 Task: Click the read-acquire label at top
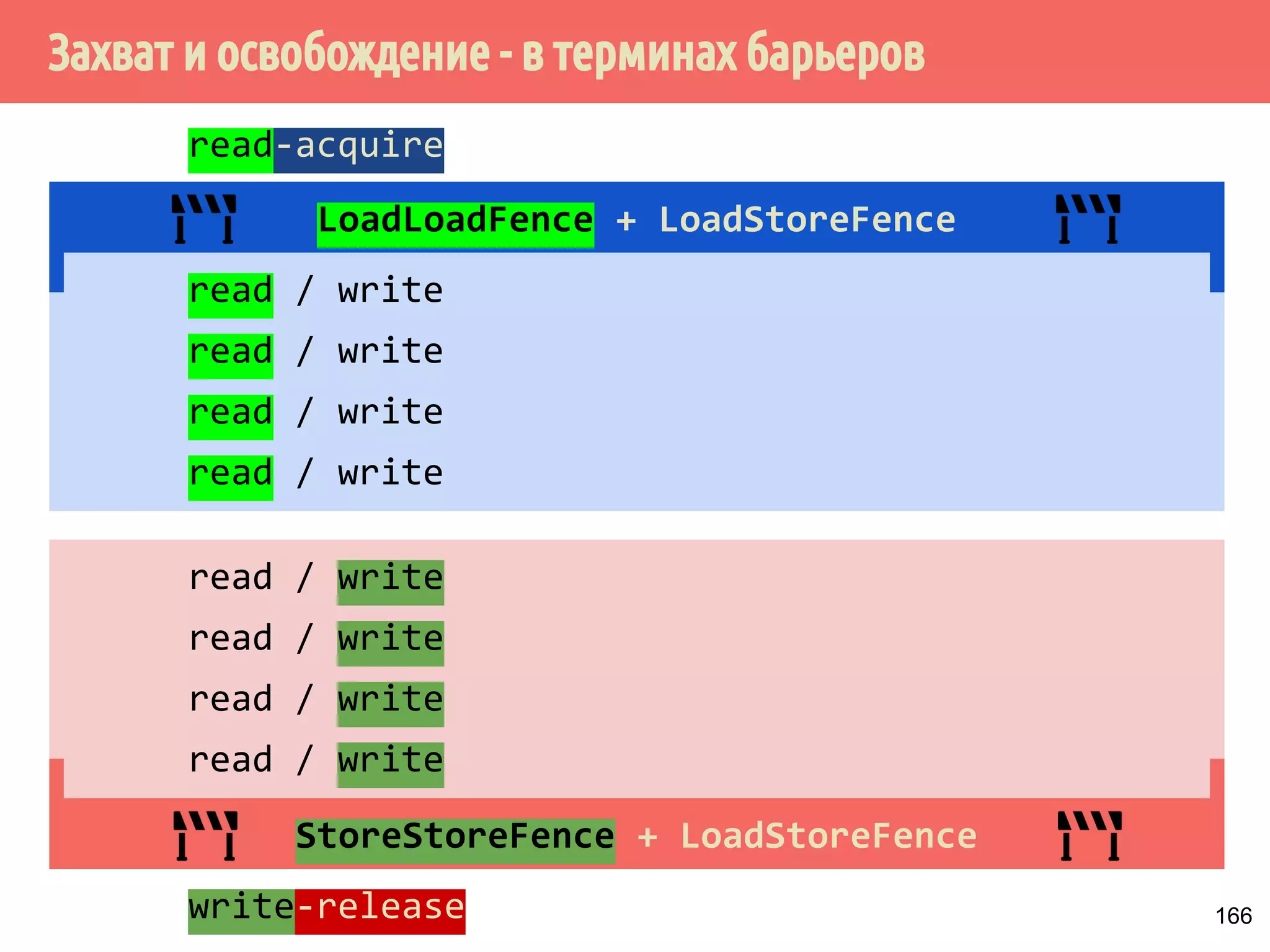point(316,150)
